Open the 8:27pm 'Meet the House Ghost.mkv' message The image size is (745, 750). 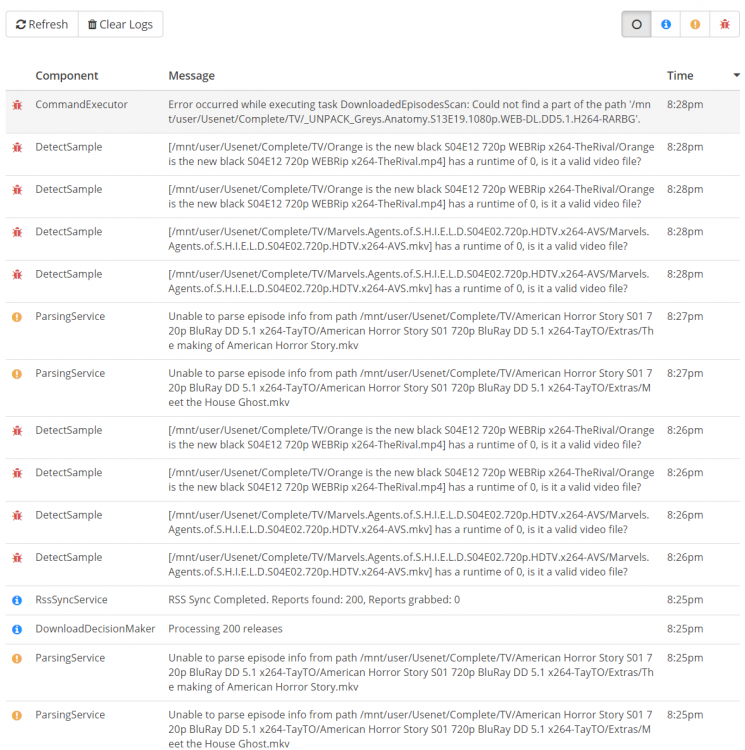pyautogui.click(x=410, y=388)
